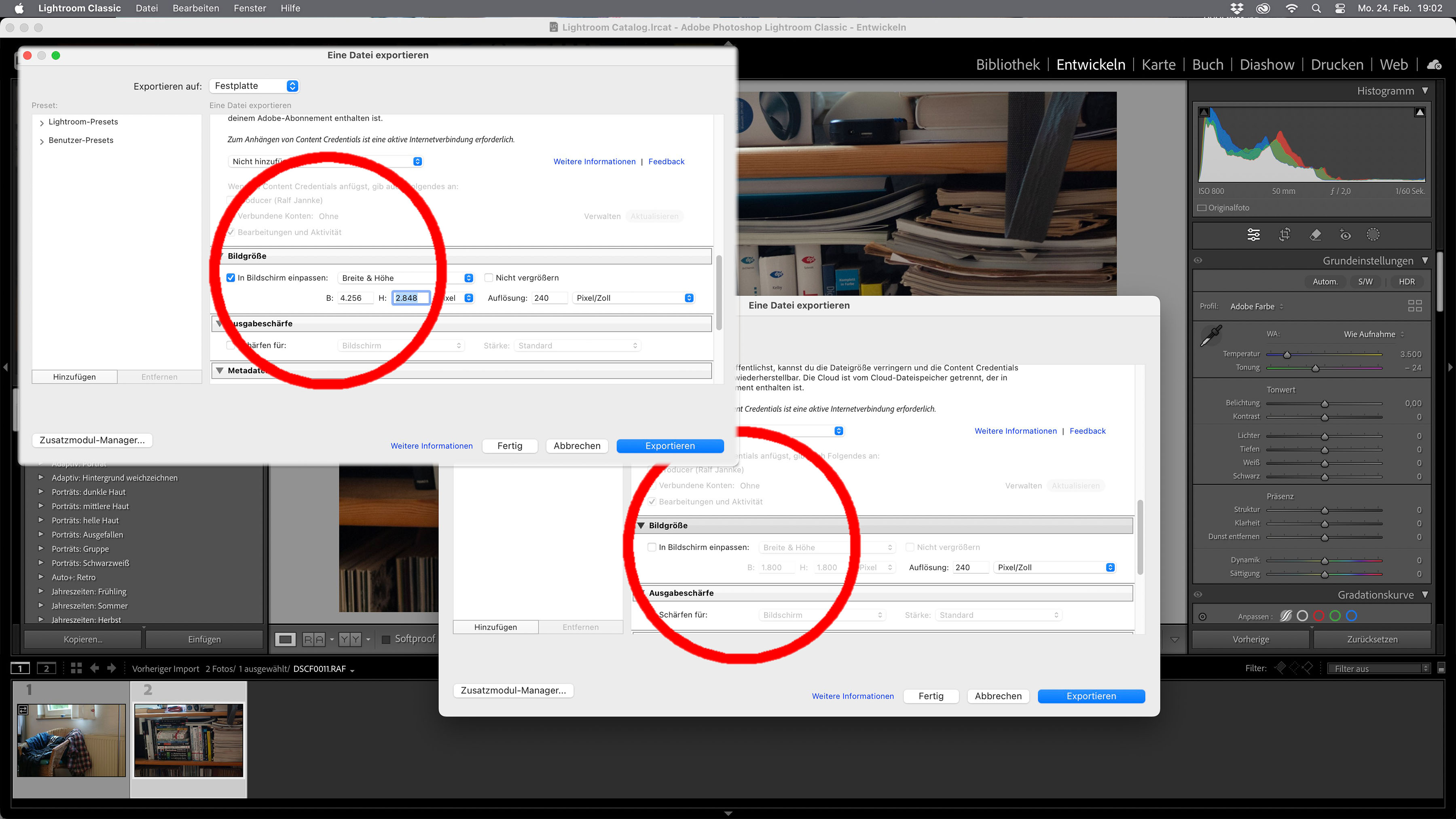Image resolution: width=1456 pixels, height=819 pixels.
Task: Click Abbrechen in the rear export dialog
Action: pyautogui.click(x=998, y=696)
